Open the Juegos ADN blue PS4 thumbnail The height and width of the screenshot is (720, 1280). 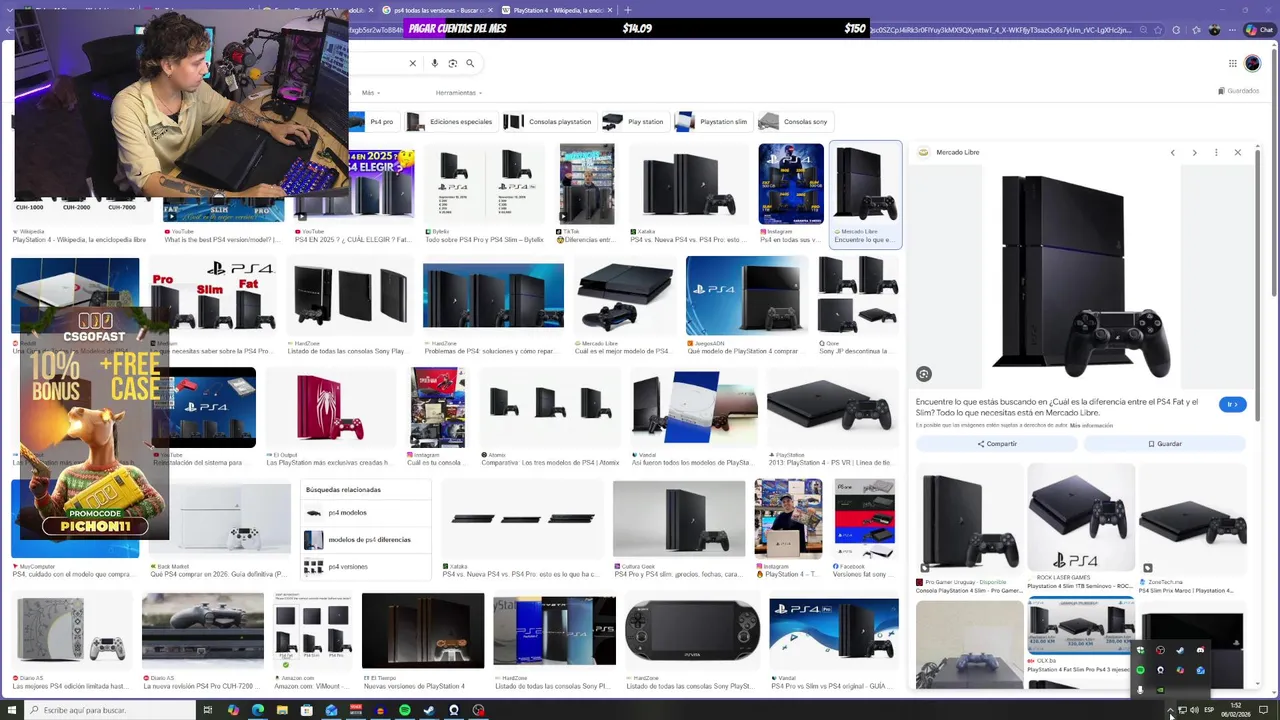(x=746, y=296)
